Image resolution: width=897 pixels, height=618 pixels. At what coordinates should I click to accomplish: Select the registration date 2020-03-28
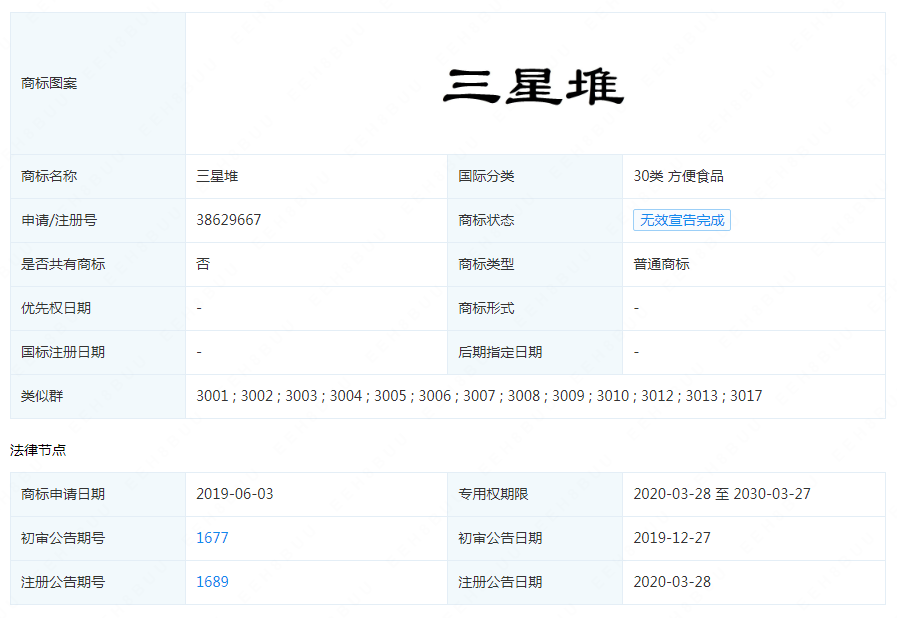(x=672, y=582)
